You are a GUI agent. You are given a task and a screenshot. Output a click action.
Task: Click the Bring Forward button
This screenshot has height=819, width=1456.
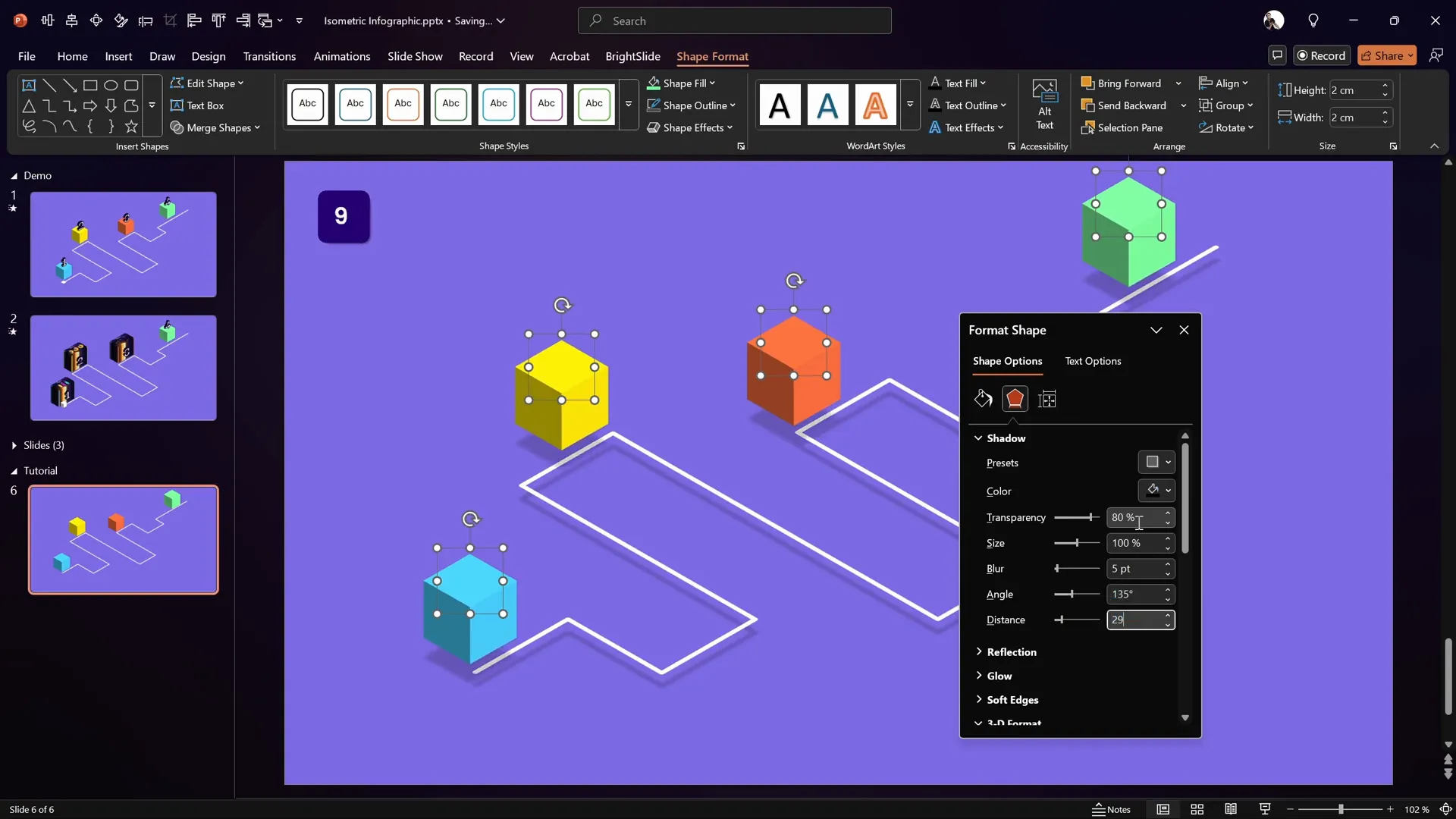point(1128,83)
